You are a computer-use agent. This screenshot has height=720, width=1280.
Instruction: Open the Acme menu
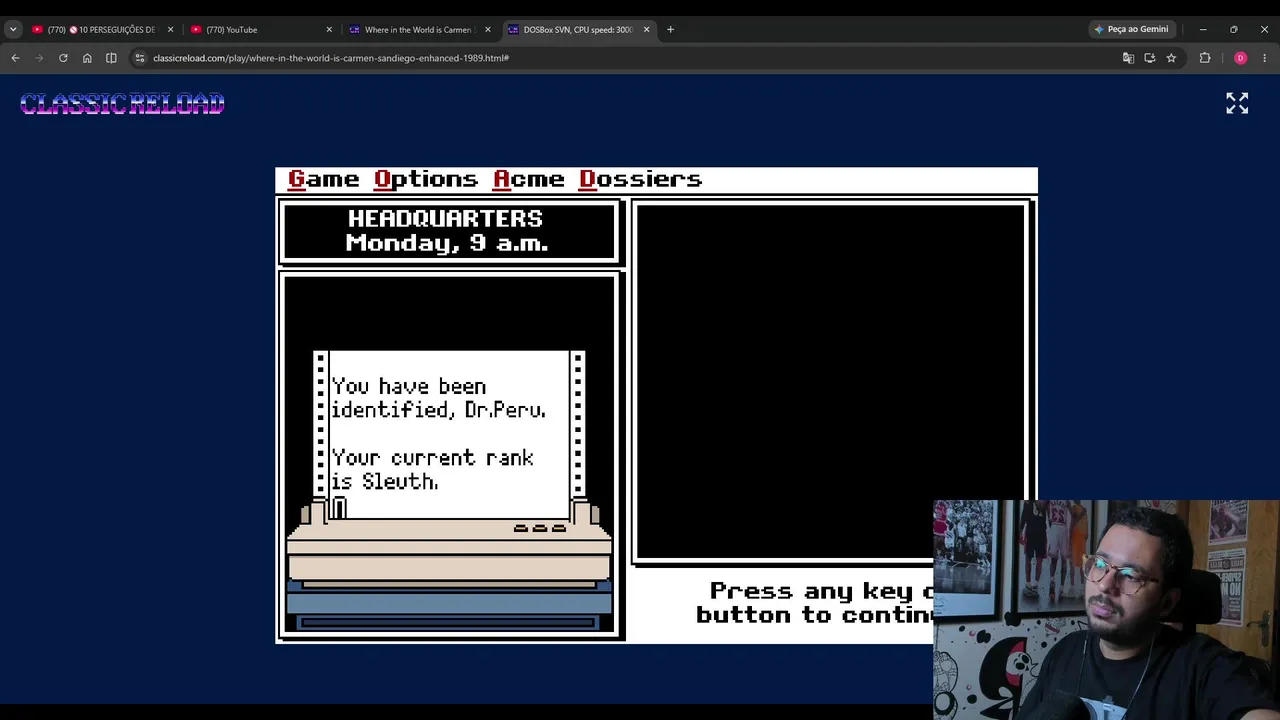pyautogui.click(x=528, y=179)
